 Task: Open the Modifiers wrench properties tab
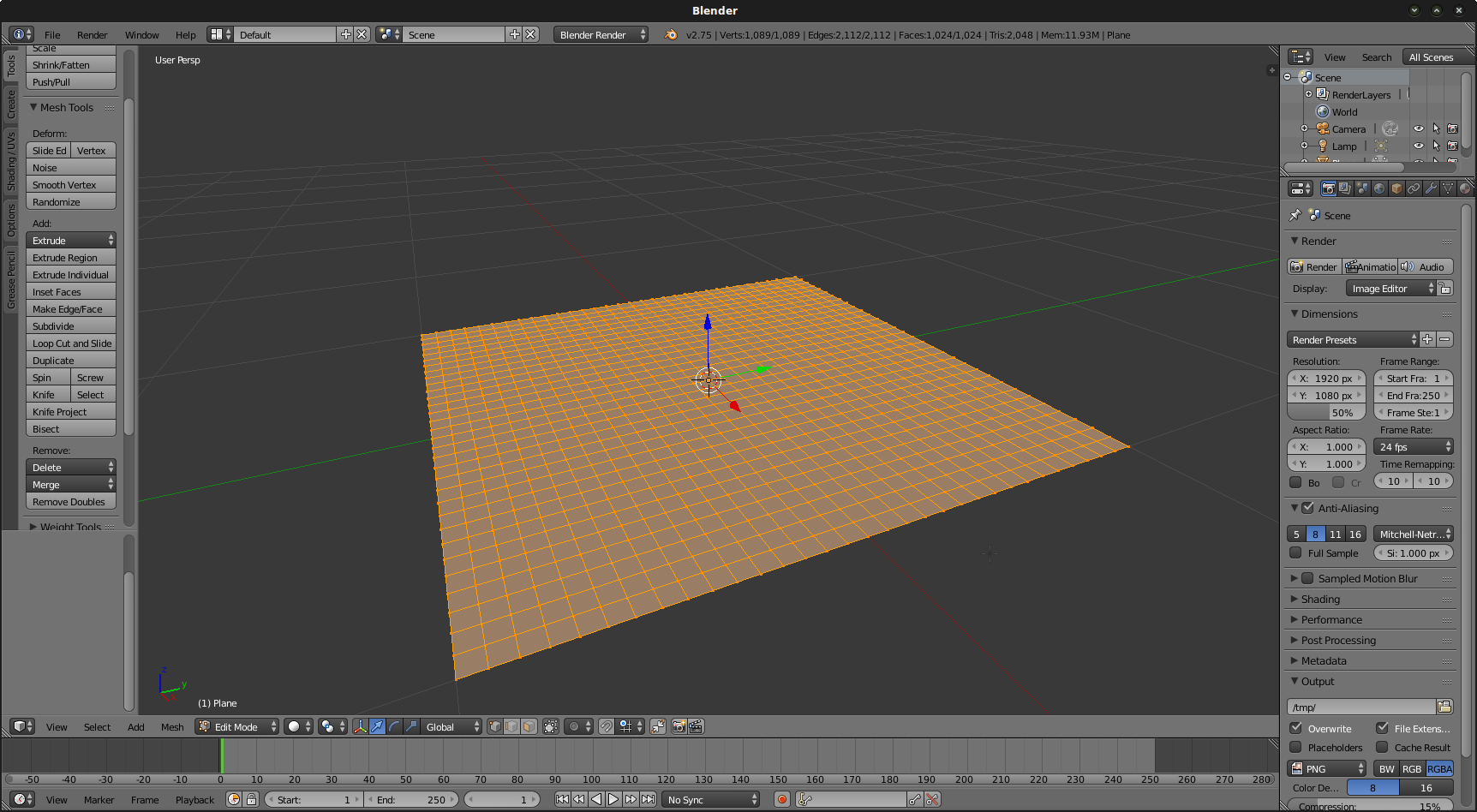point(1431,188)
